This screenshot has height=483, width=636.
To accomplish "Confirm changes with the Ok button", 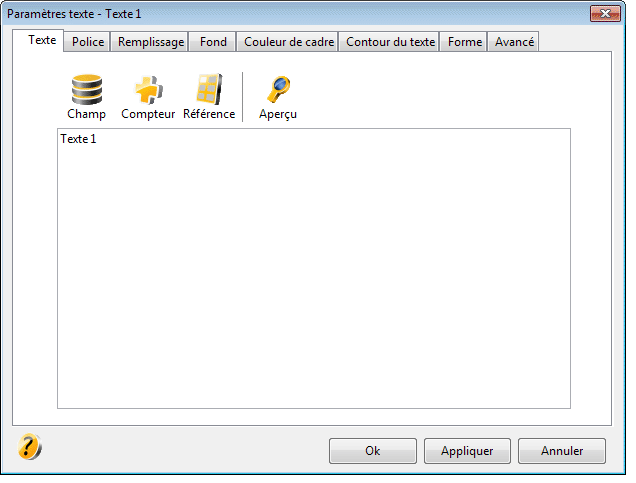I will click(x=373, y=451).
